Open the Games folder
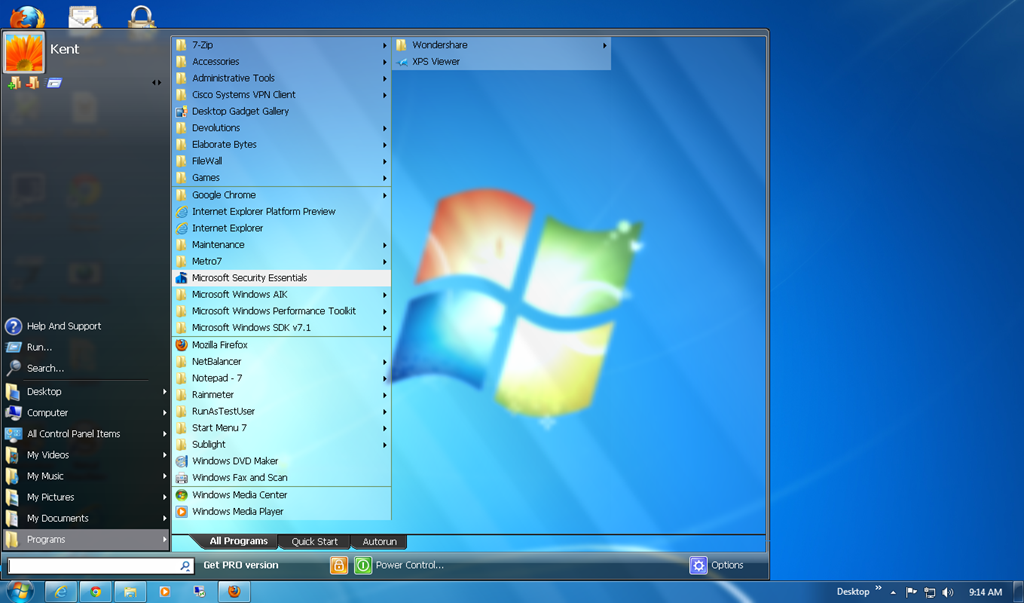Viewport: 1024px width, 603px height. [x=281, y=178]
